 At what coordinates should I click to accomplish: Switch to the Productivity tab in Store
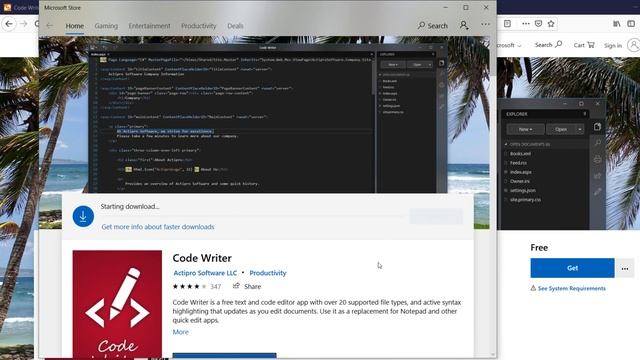pos(198,26)
